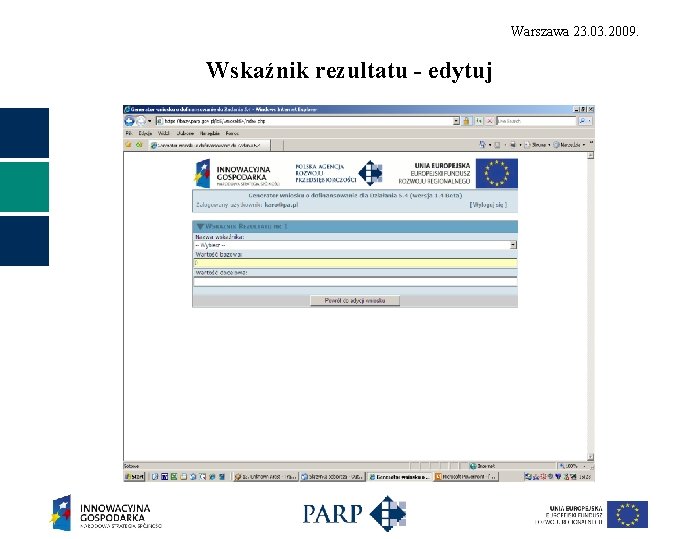
Task: Run search with the magnifier icon
Action: 582,121
